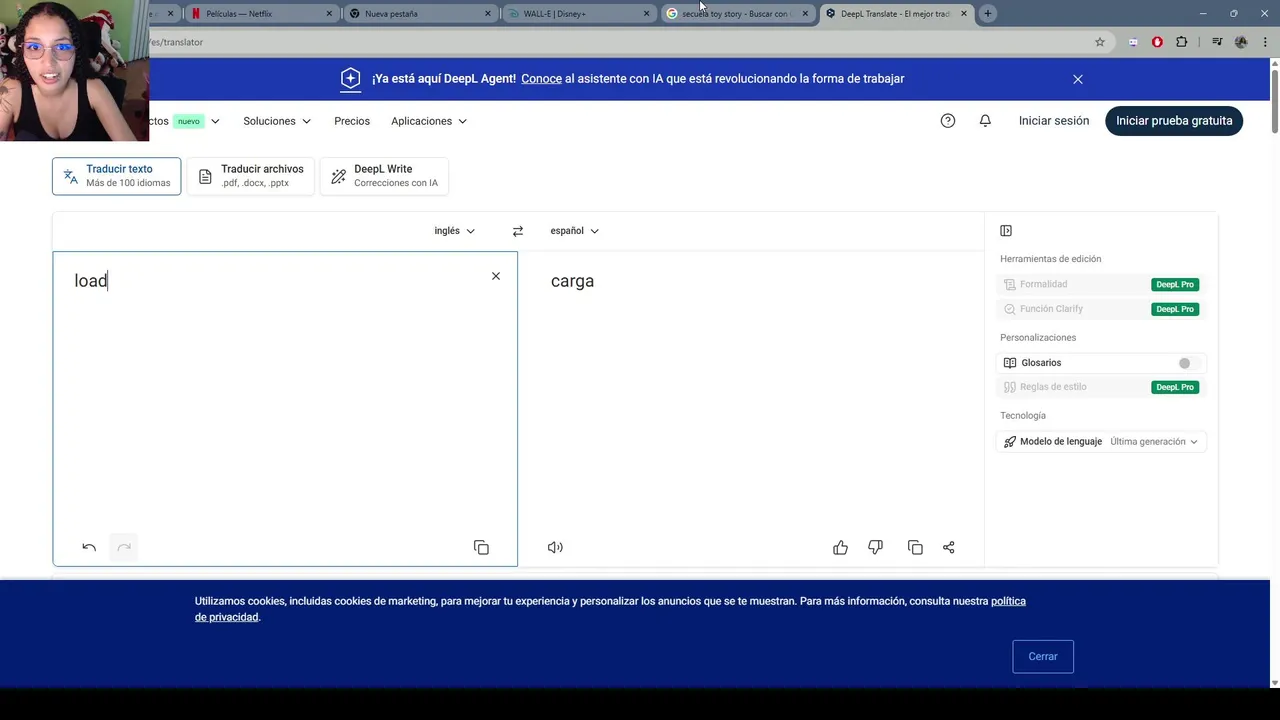The width and height of the screenshot is (1280, 720).
Task: Redo the edit in source box
Action: [124, 547]
